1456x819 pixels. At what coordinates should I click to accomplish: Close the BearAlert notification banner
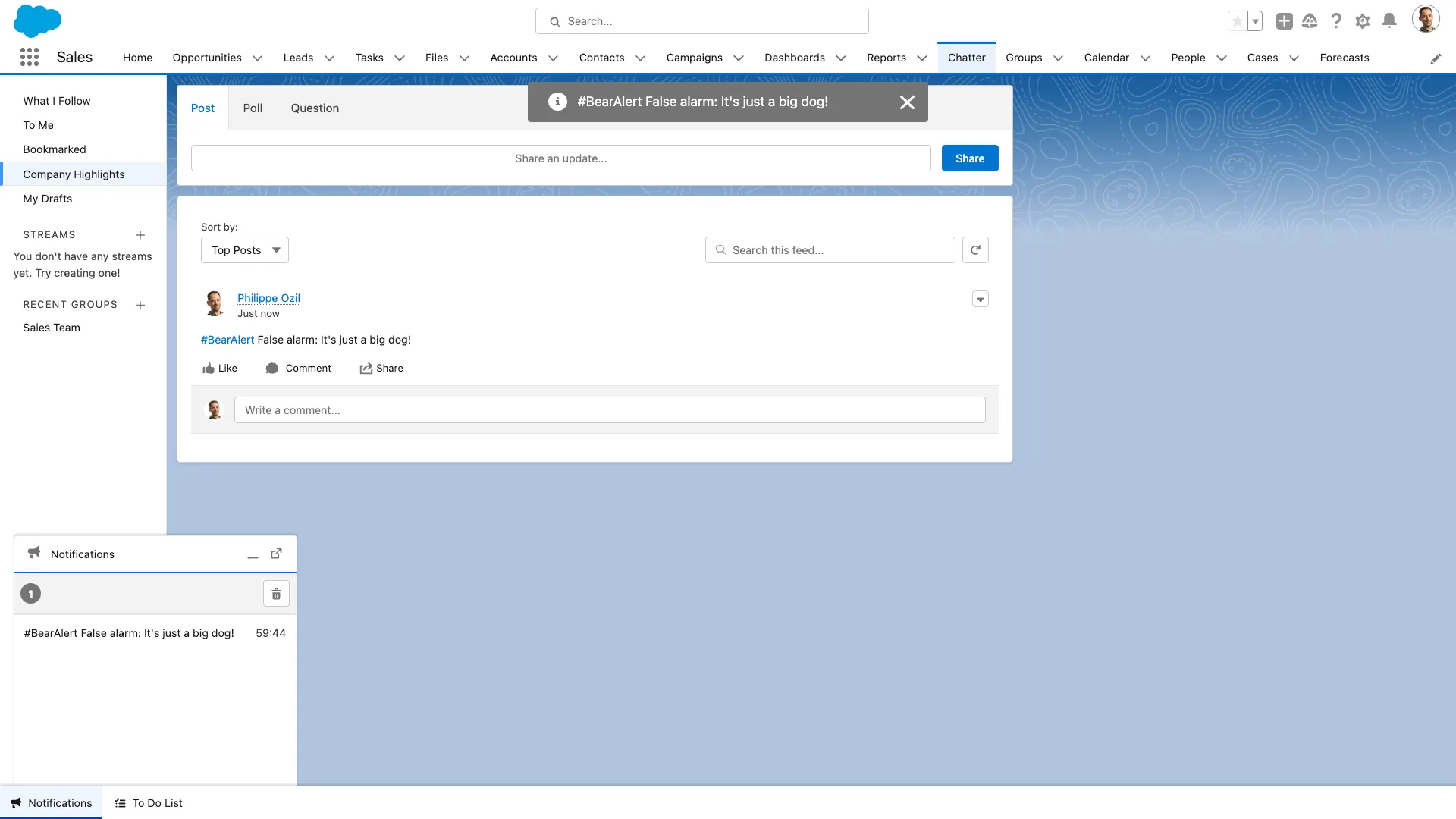tap(907, 102)
